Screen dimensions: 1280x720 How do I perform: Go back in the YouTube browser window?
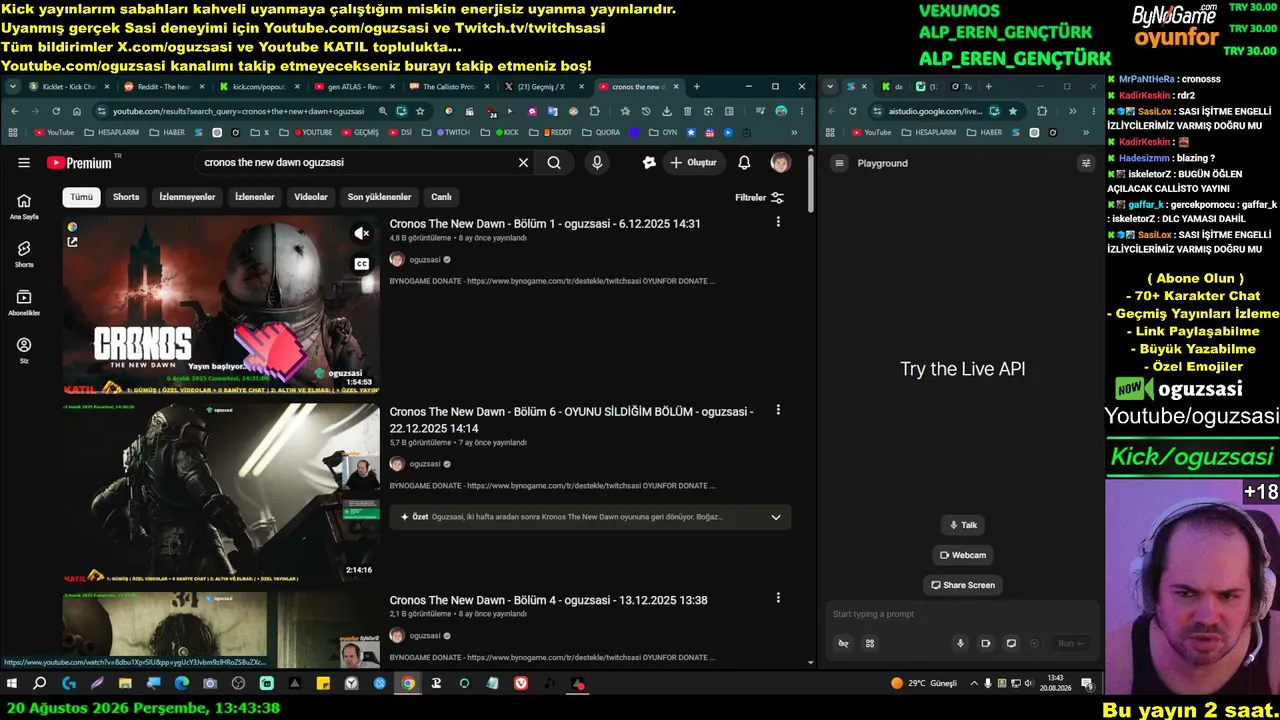tap(14, 111)
